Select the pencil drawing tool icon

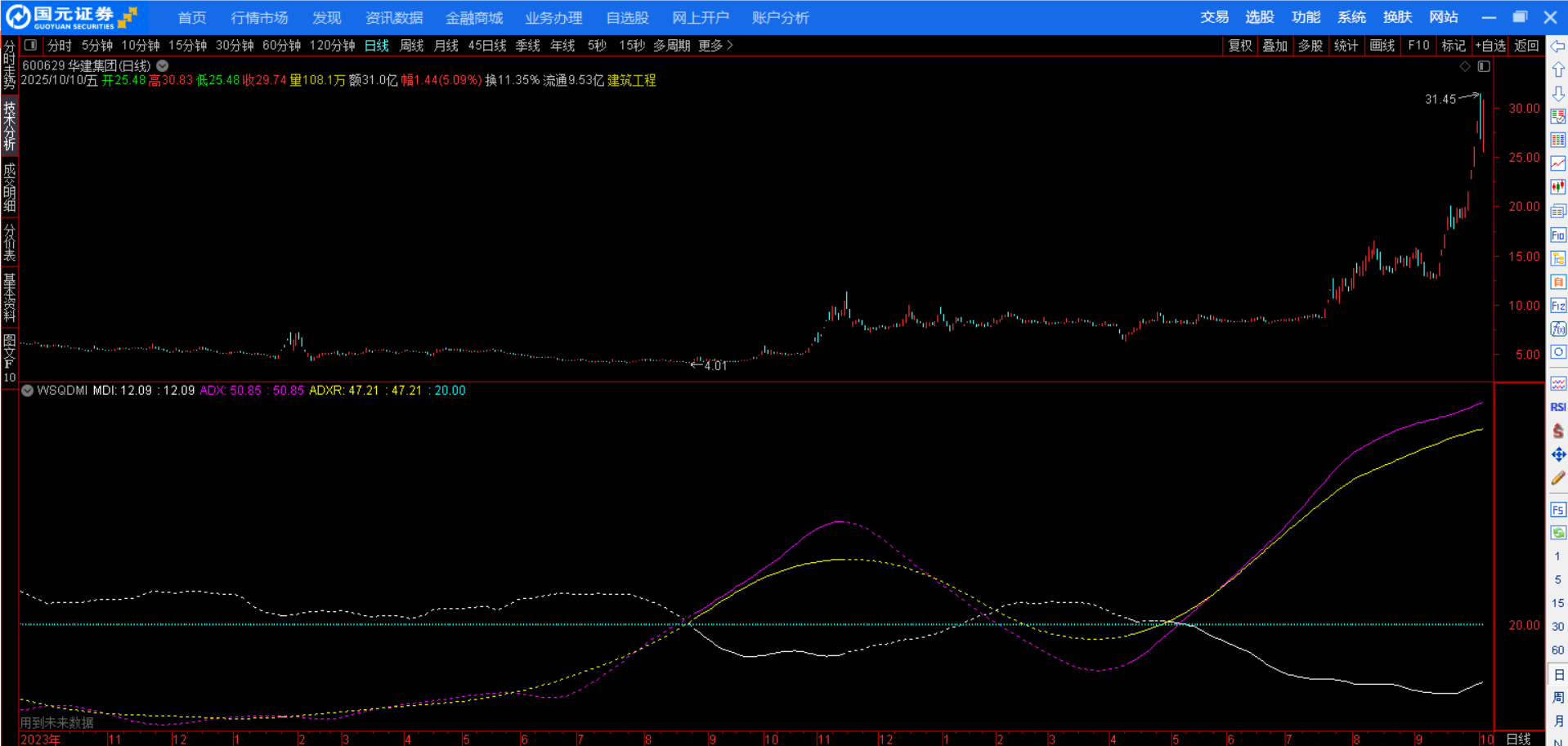coord(1558,478)
